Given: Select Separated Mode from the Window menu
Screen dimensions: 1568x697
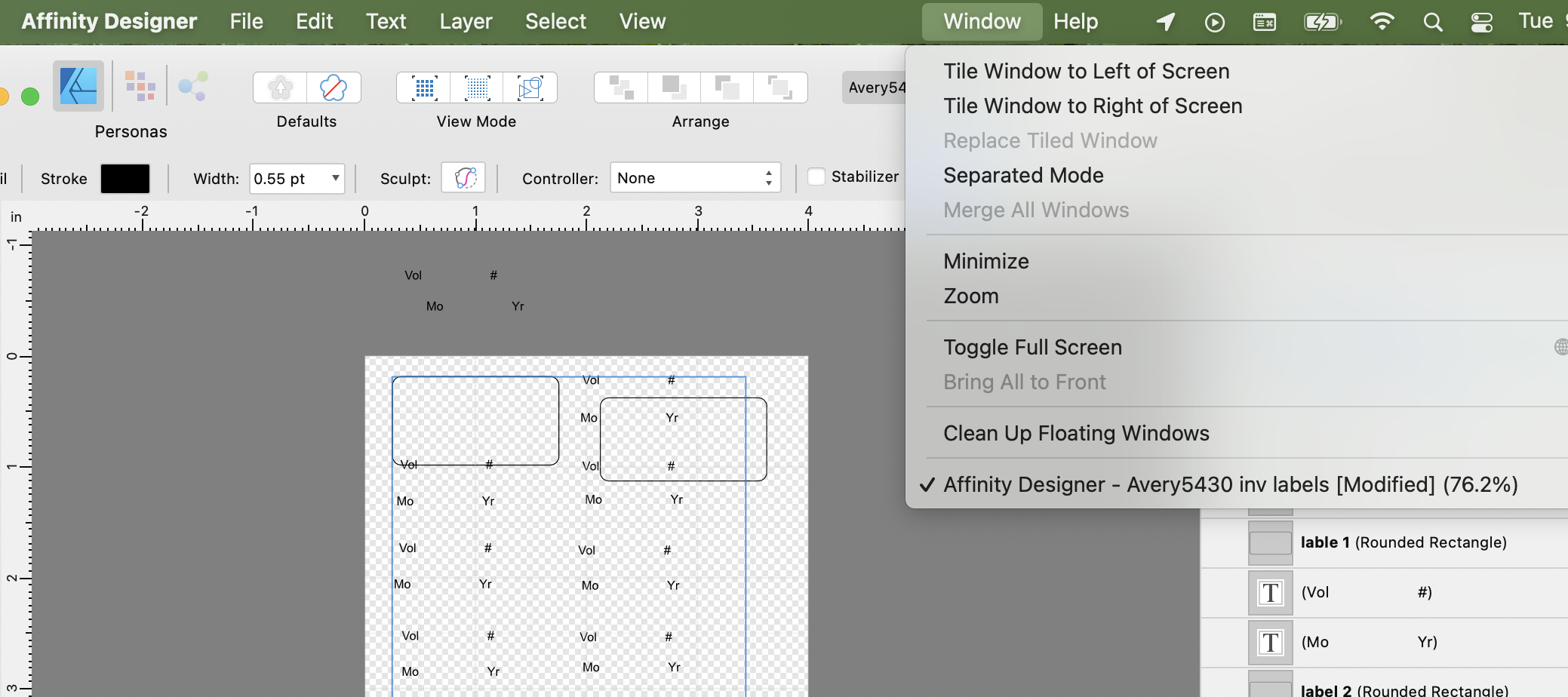Looking at the screenshot, I should point(1023,175).
